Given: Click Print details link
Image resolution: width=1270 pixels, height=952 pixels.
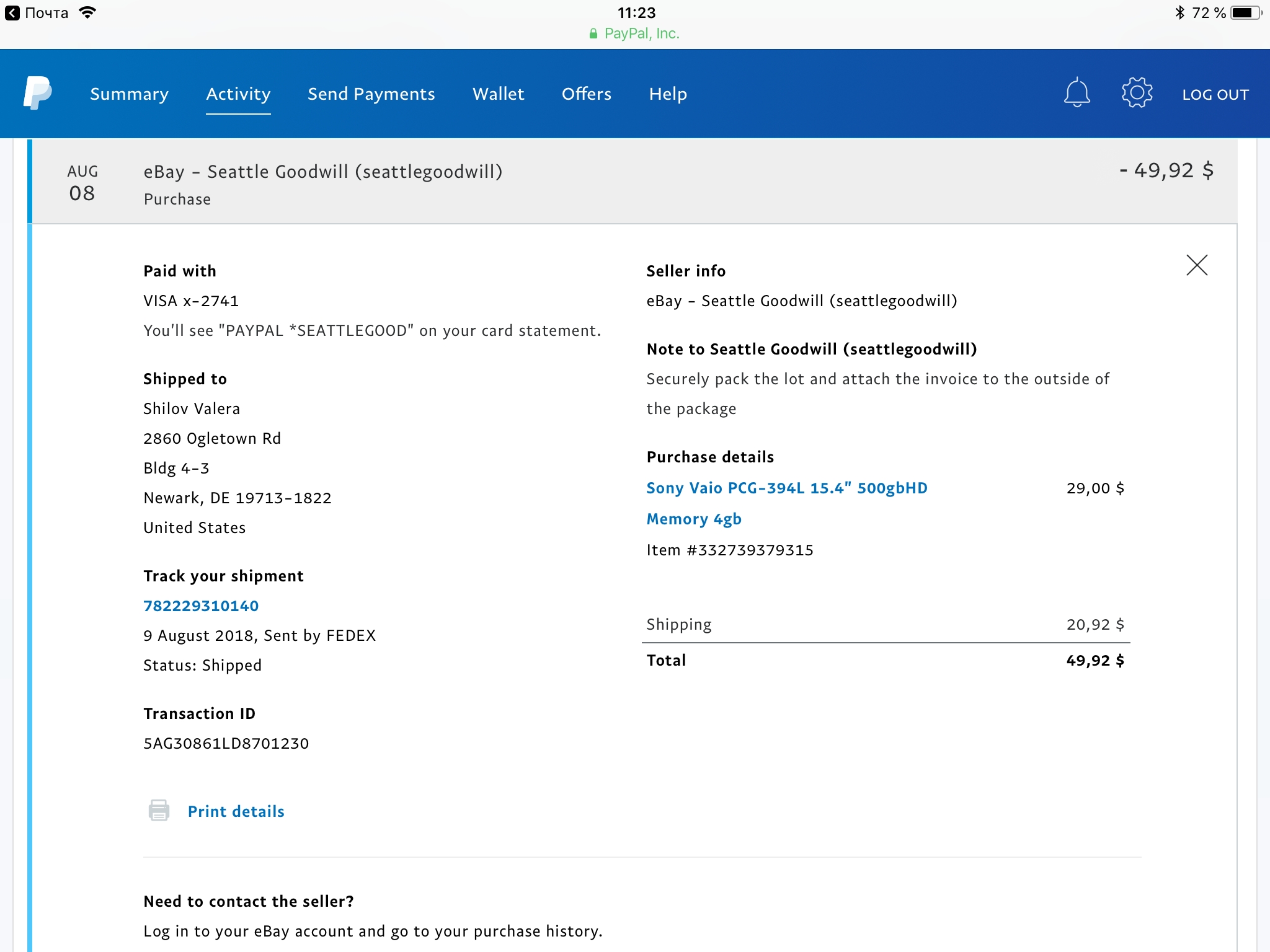Looking at the screenshot, I should coord(236,811).
